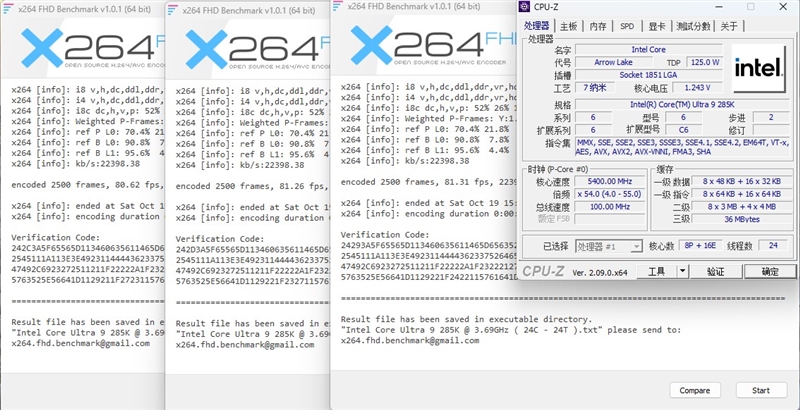The image size is (800, 410).
Task: Click the 二级 cache value 8 x 3 MB + 4 x 4 MB
Action: coord(741,207)
